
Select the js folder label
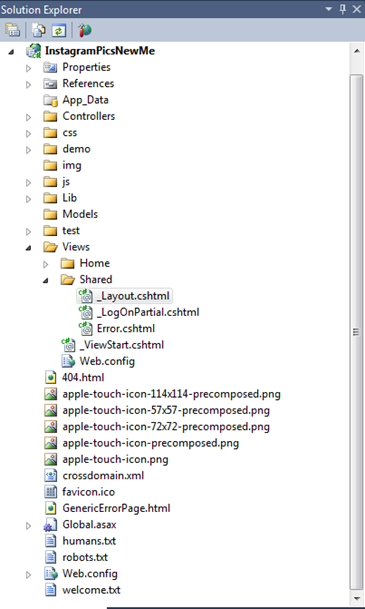66,182
